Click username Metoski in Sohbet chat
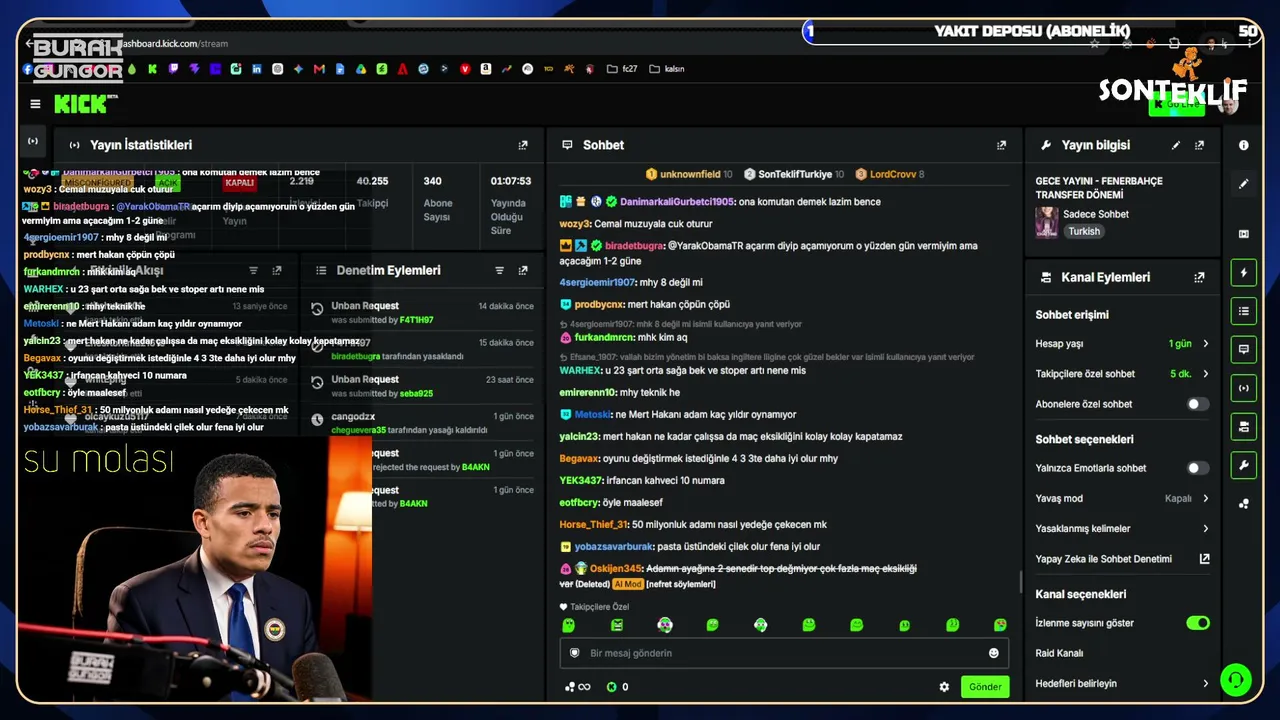1280x720 pixels. pos(592,414)
